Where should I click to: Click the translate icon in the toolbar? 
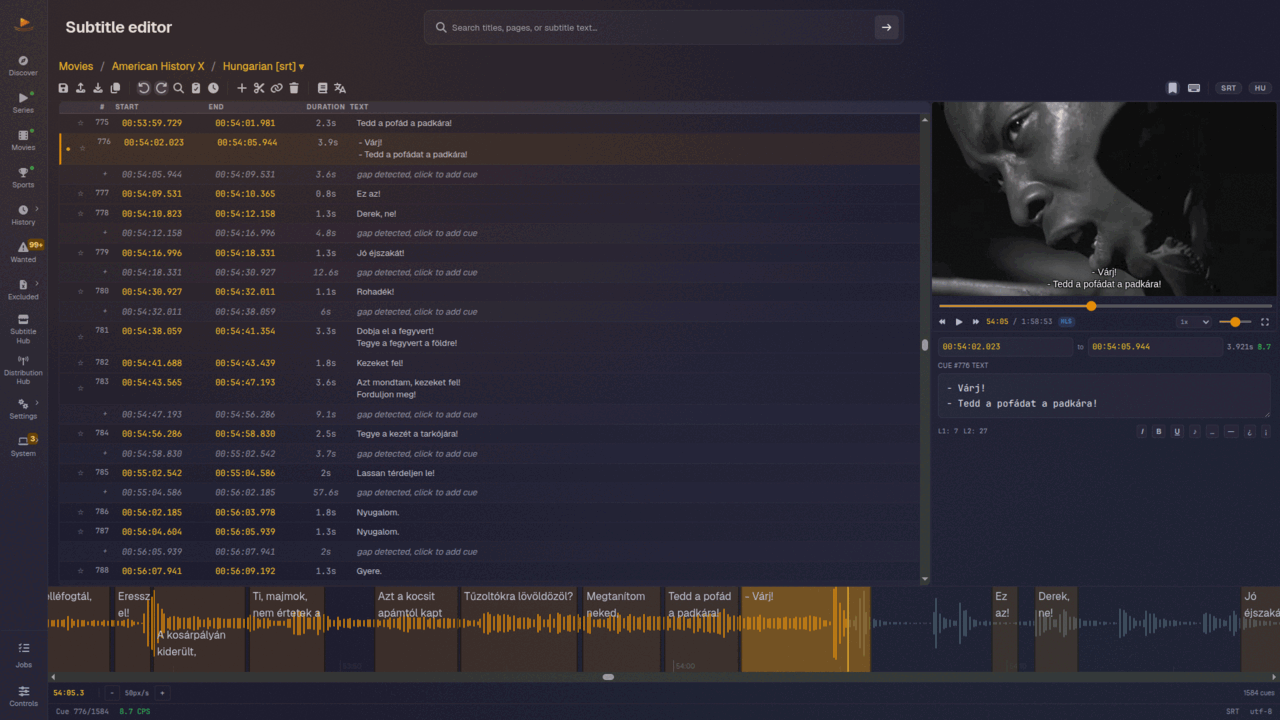click(x=340, y=88)
